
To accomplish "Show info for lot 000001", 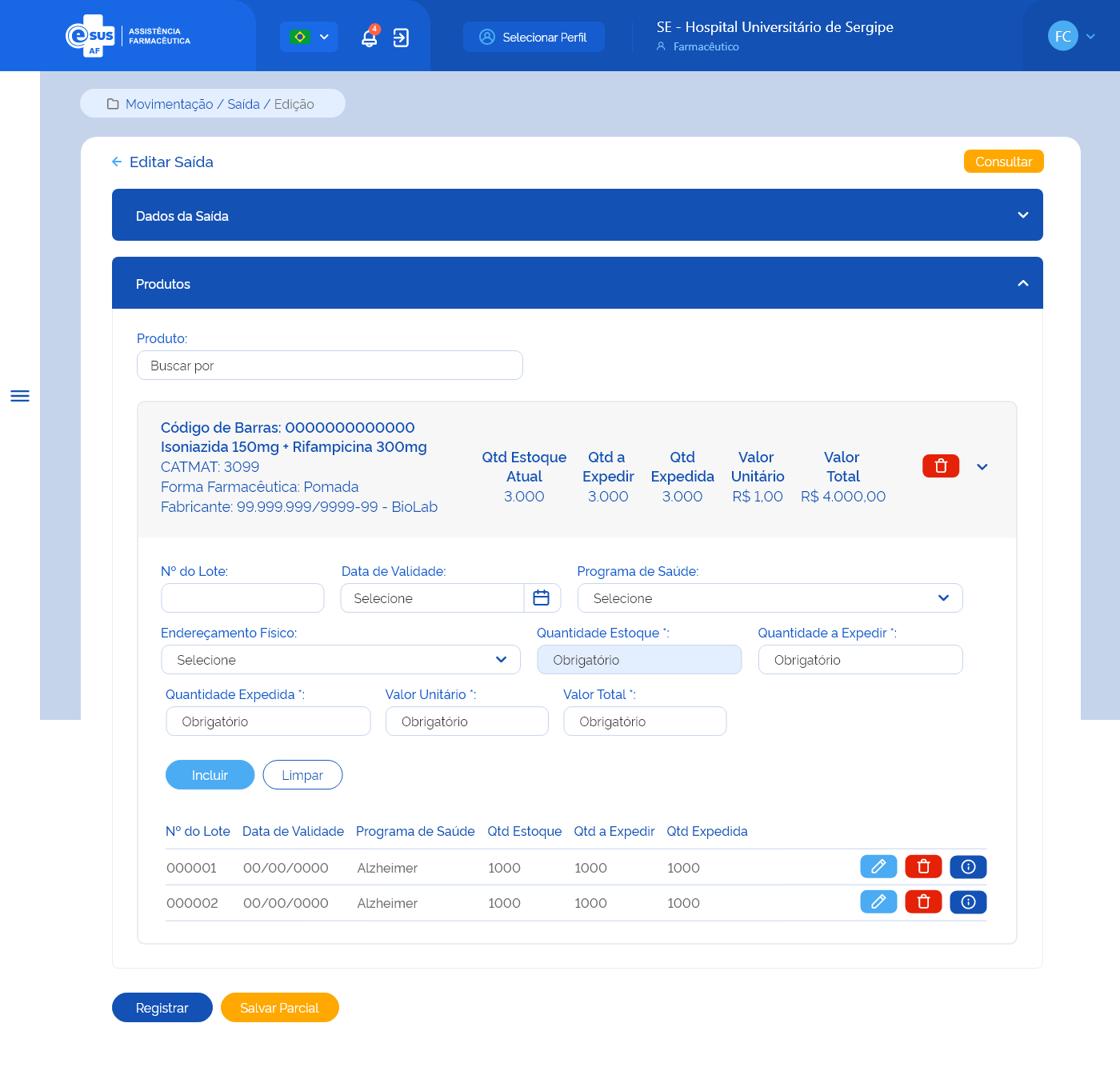I will click(968, 866).
